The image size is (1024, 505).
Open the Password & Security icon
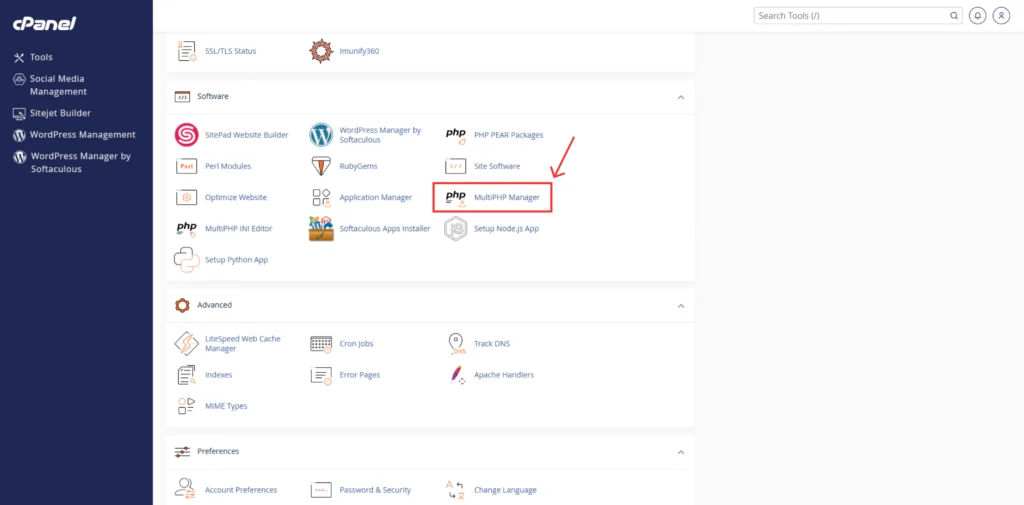(x=321, y=489)
